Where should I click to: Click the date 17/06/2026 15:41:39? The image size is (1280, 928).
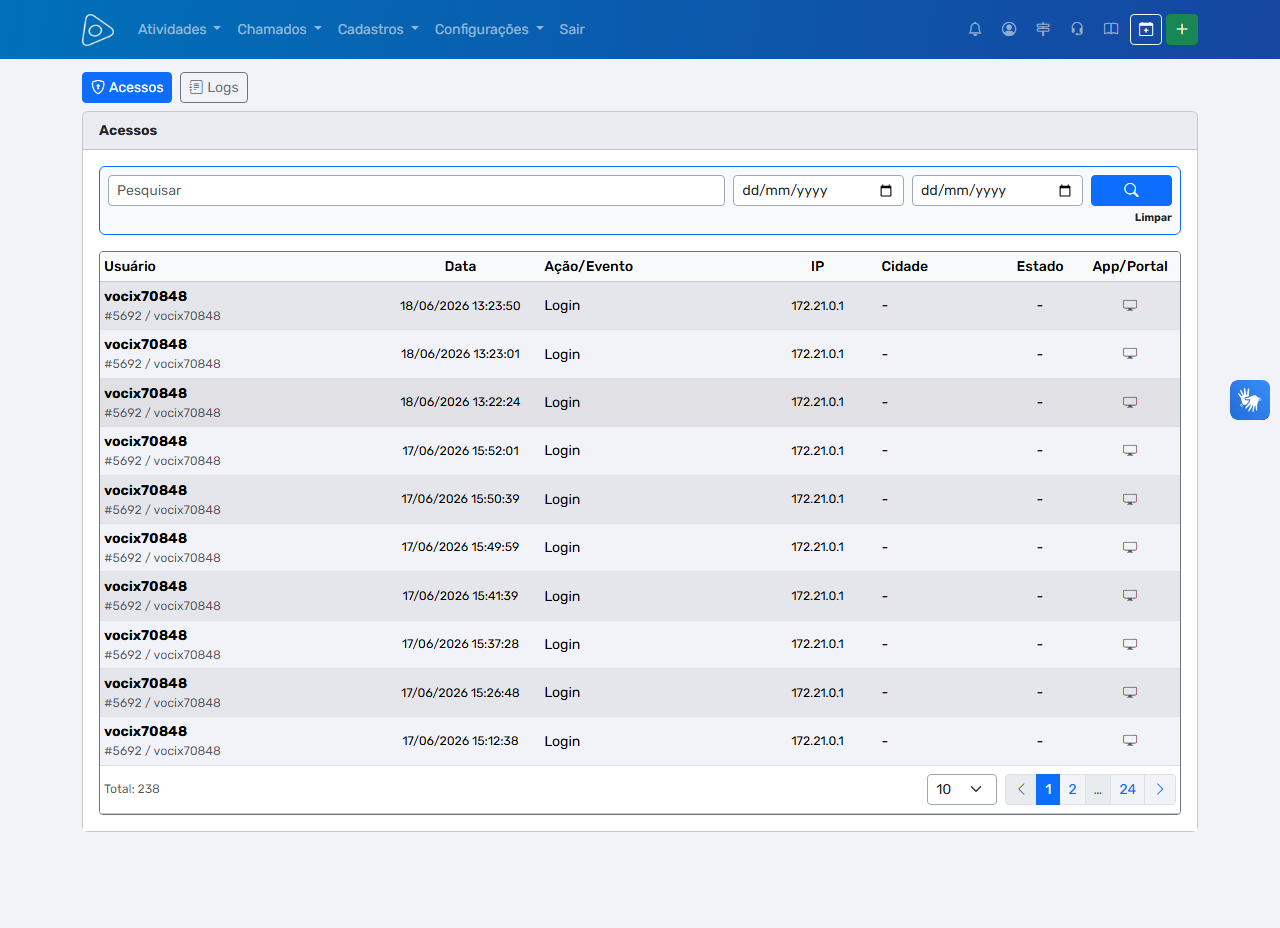click(460, 596)
